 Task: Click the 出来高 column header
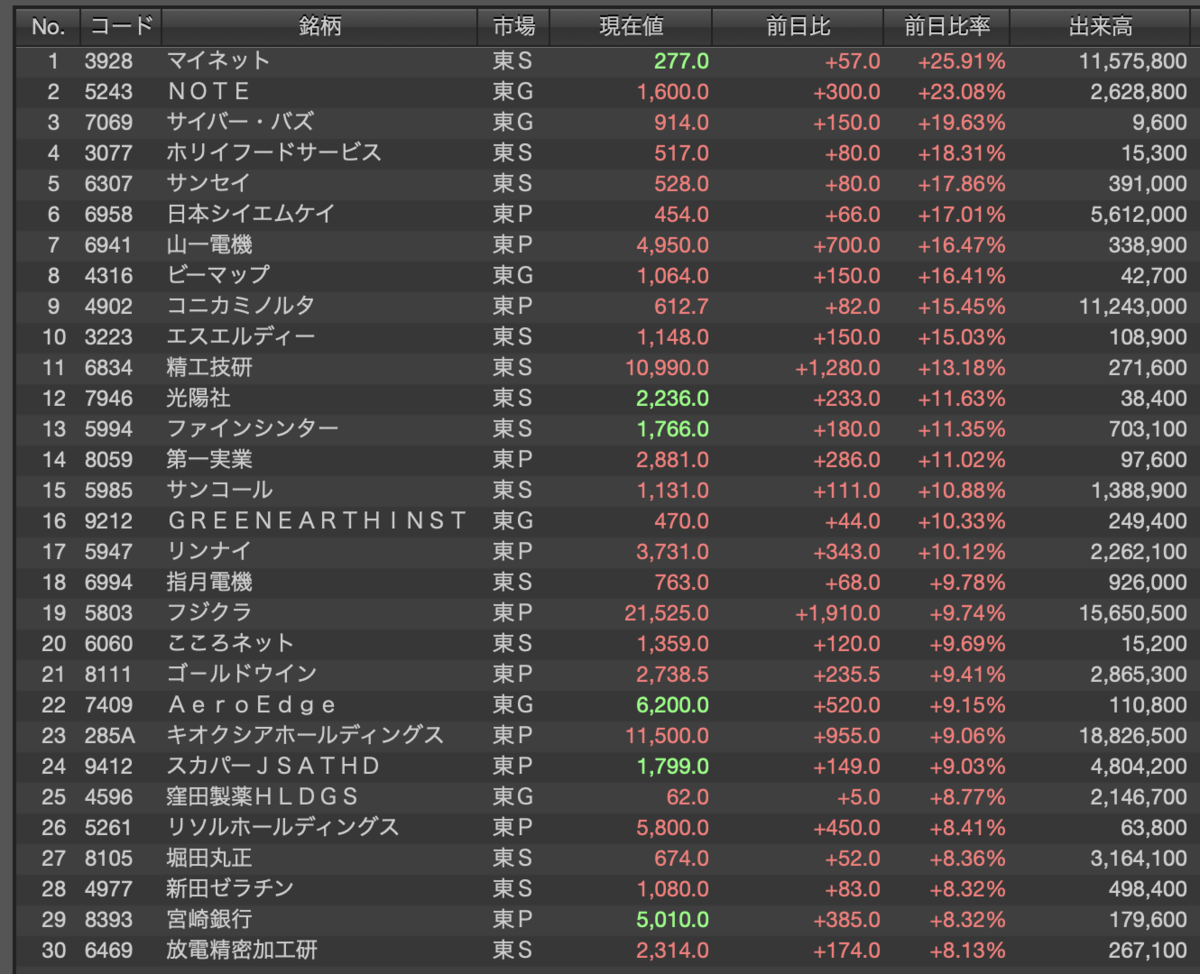[x=1101, y=27]
